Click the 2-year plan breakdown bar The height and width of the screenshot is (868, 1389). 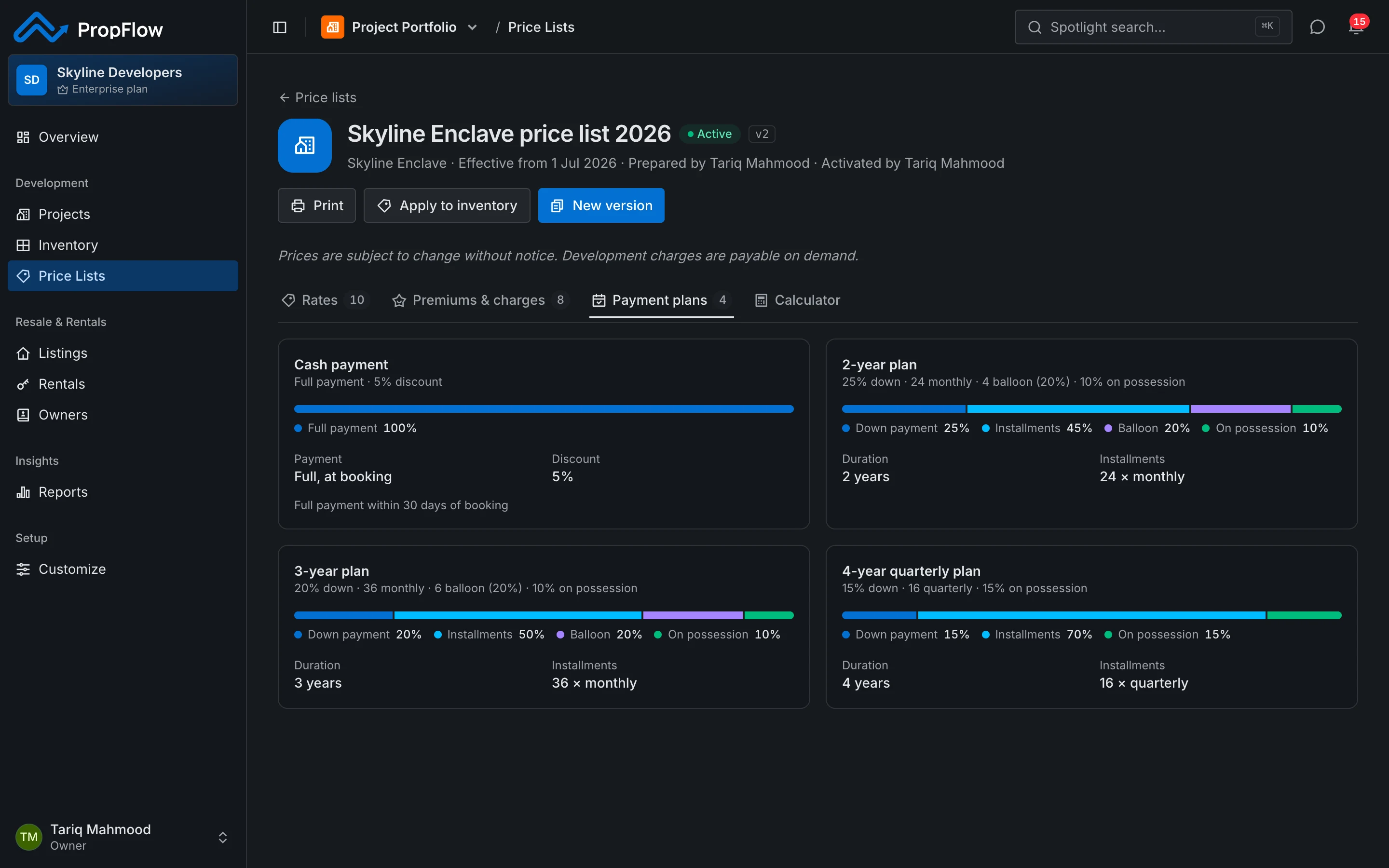coord(1091,409)
